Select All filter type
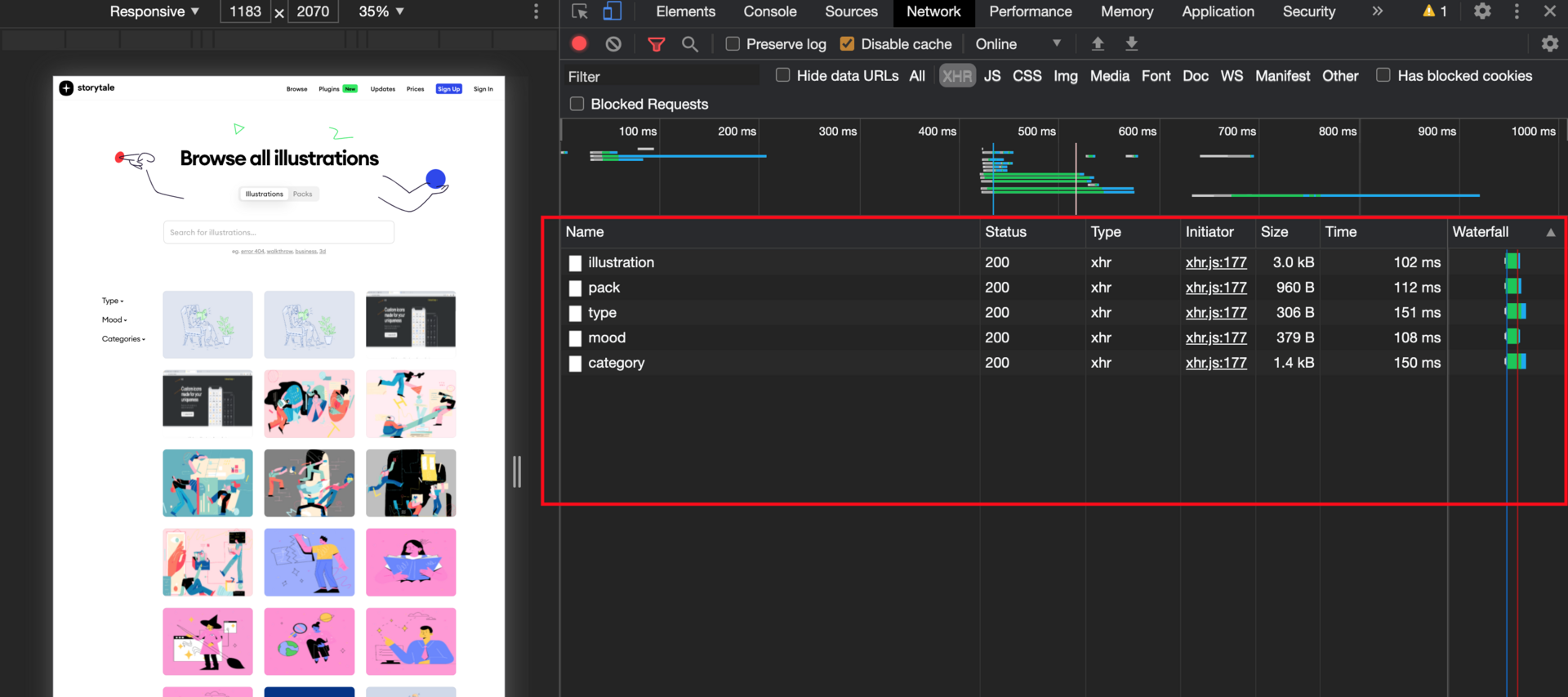Image resolution: width=1568 pixels, height=697 pixels. pos(917,76)
